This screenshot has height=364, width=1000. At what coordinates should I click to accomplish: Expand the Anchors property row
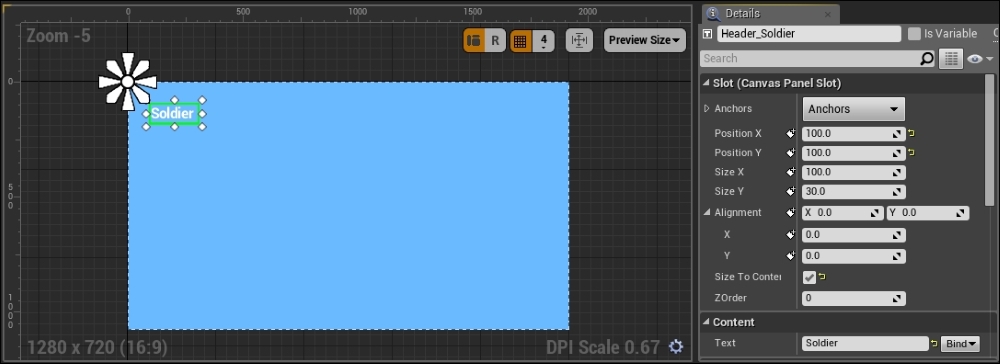(707, 108)
